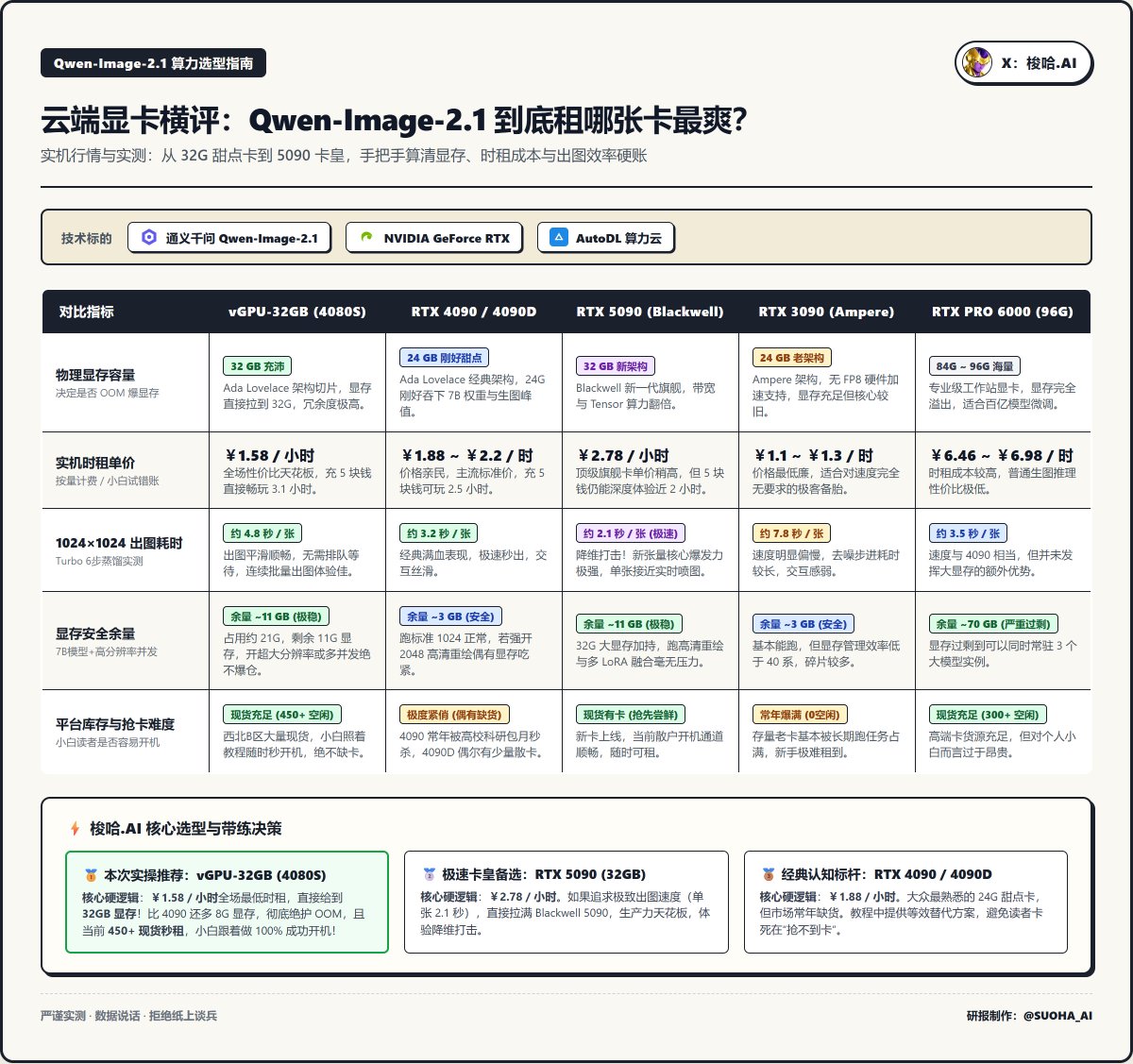This screenshot has width=1133, height=1064.
Task: Click the 现货充足 (300+ 空闲) badge
Action: click(x=988, y=715)
